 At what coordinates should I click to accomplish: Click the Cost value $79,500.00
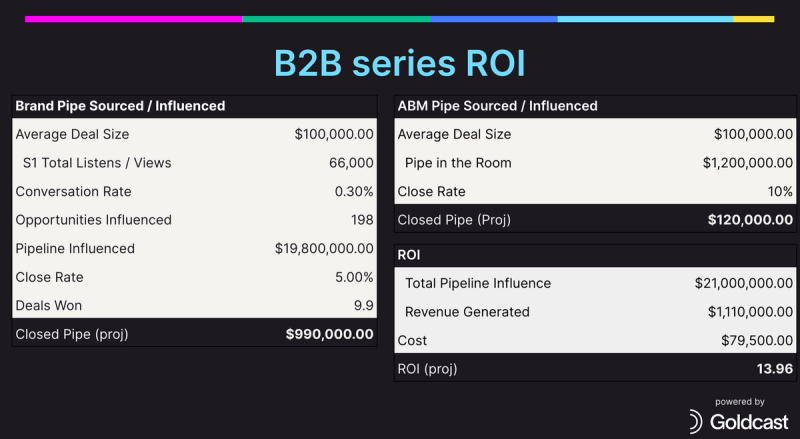(757, 340)
